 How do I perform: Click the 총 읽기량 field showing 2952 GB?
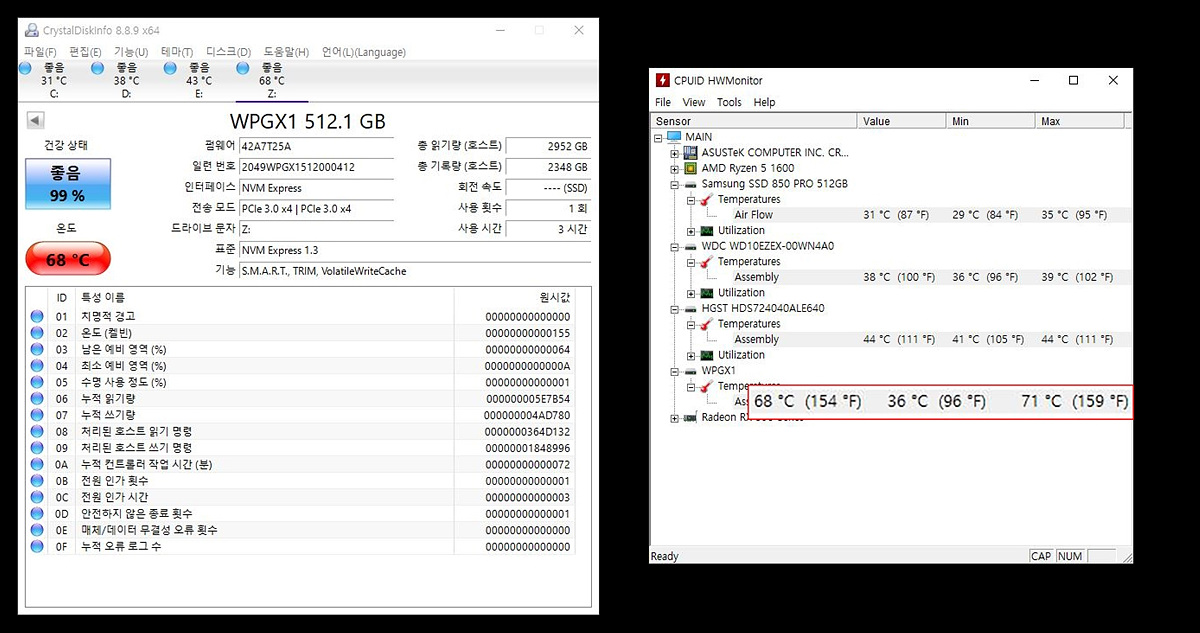(548, 147)
